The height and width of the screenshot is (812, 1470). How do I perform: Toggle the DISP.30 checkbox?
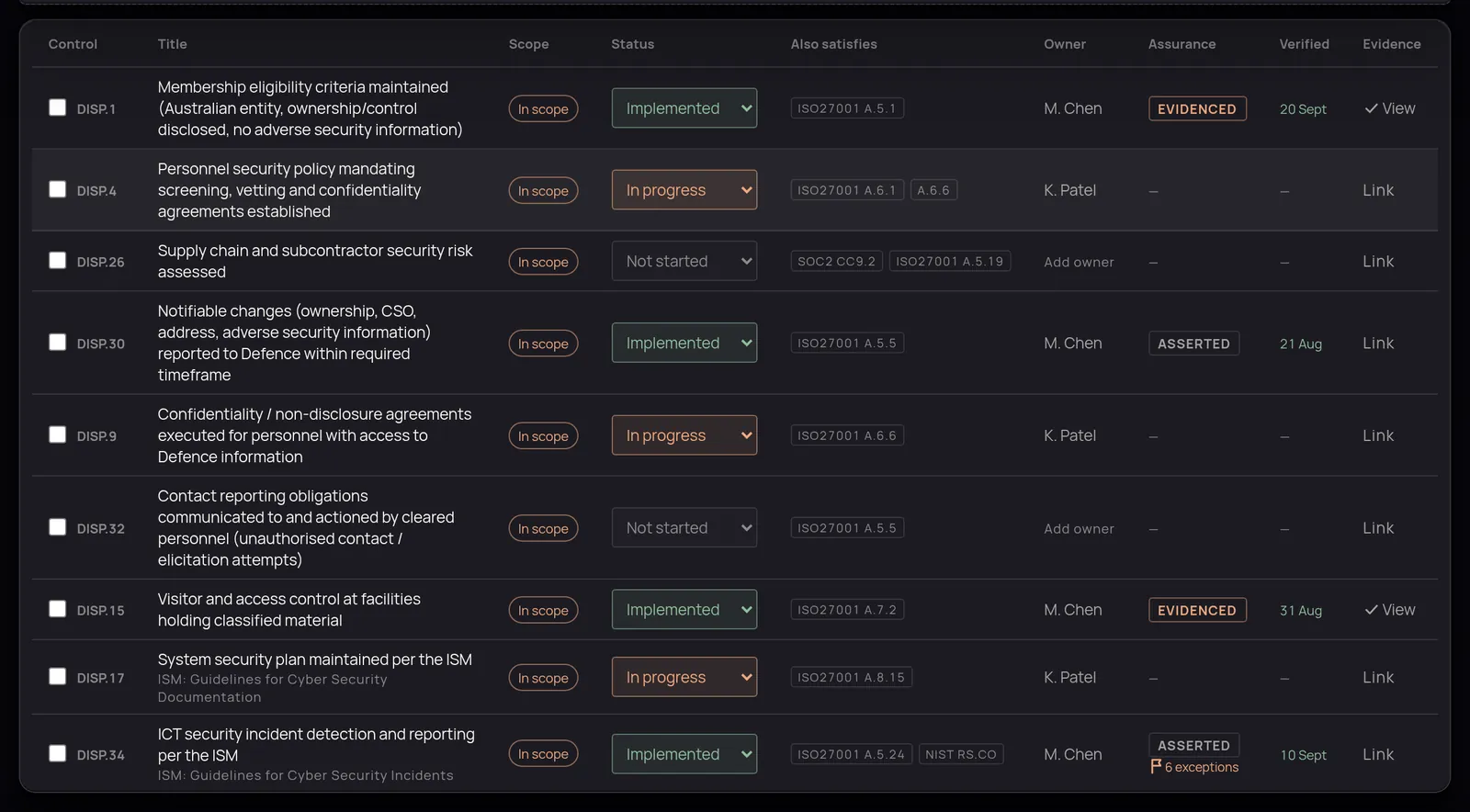57,343
